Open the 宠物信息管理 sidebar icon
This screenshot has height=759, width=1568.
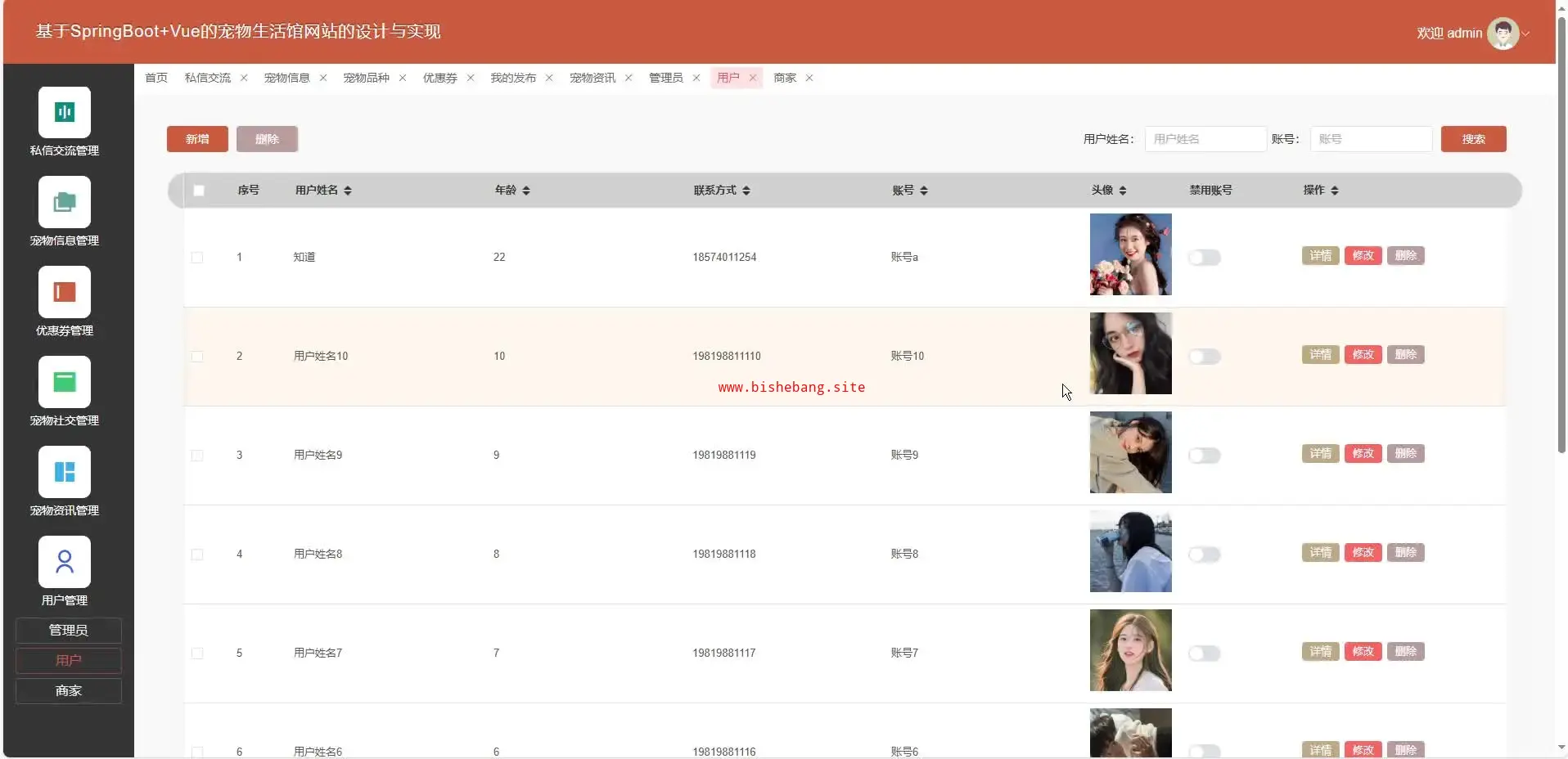pos(65,202)
